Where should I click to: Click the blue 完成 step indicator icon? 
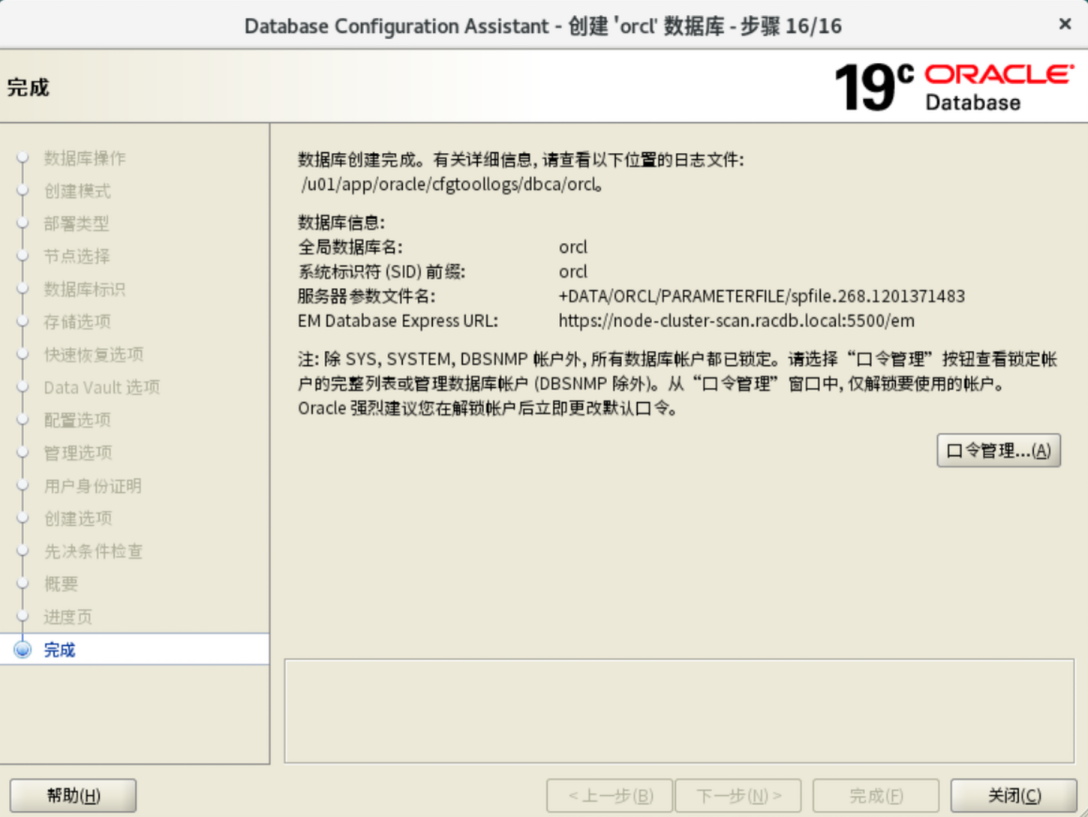(x=23, y=650)
